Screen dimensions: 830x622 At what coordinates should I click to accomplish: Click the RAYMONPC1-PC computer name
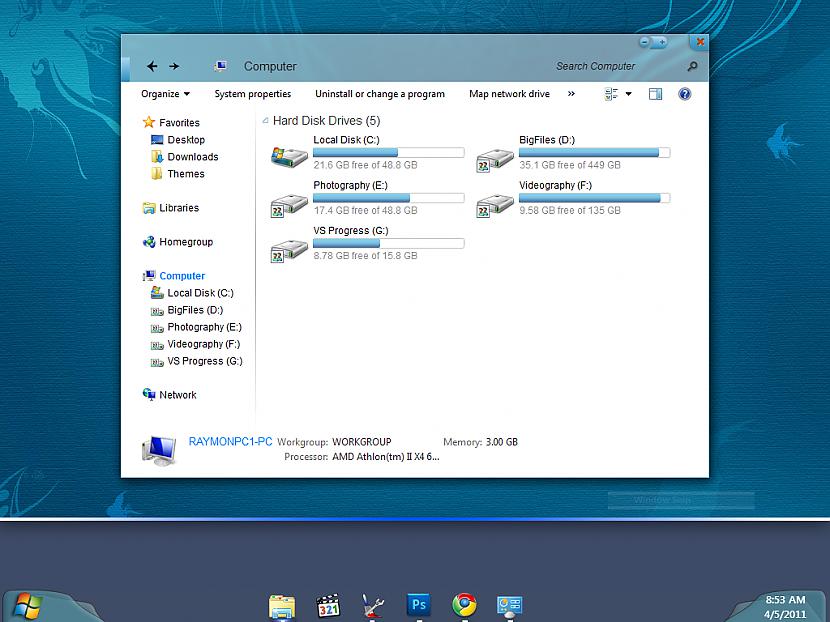point(230,441)
